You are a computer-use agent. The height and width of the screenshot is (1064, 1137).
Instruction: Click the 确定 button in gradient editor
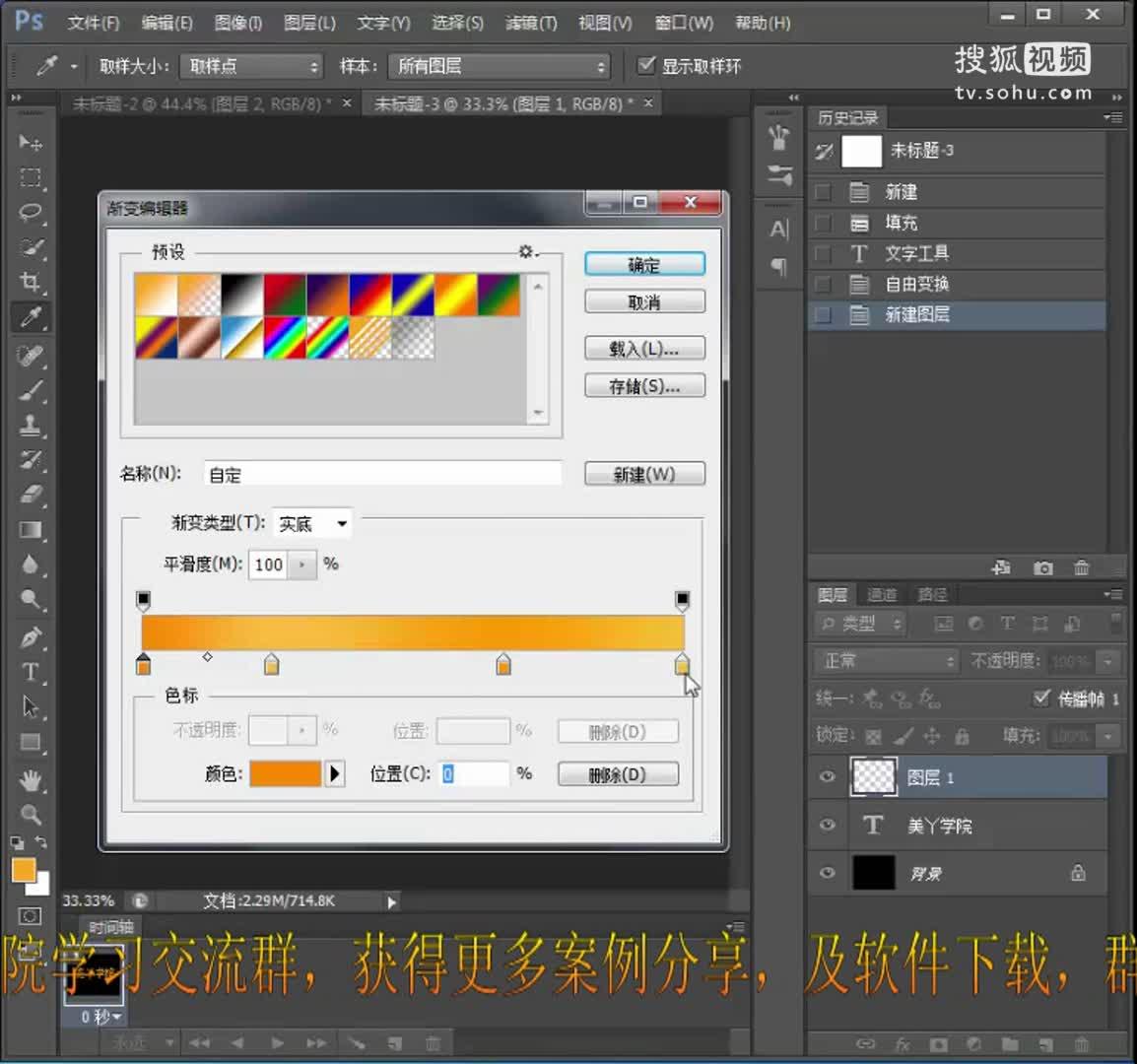coord(644,263)
